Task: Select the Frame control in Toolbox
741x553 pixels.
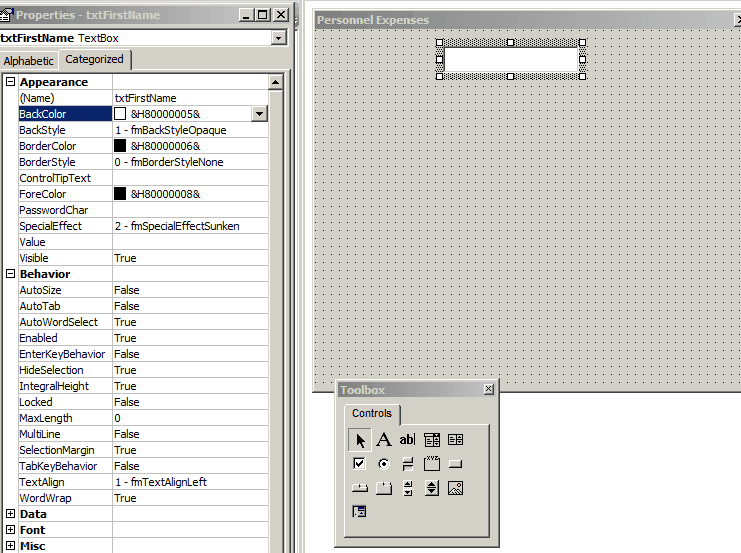Action: point(431,464)
